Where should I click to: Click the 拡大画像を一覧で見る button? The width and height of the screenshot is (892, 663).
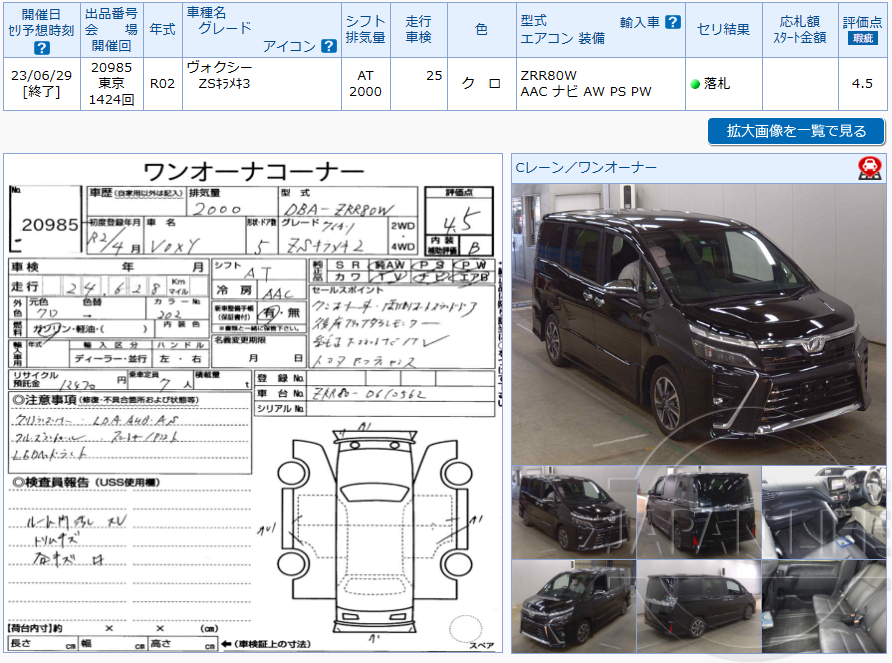pyautogui.click(x=795, y=131)
